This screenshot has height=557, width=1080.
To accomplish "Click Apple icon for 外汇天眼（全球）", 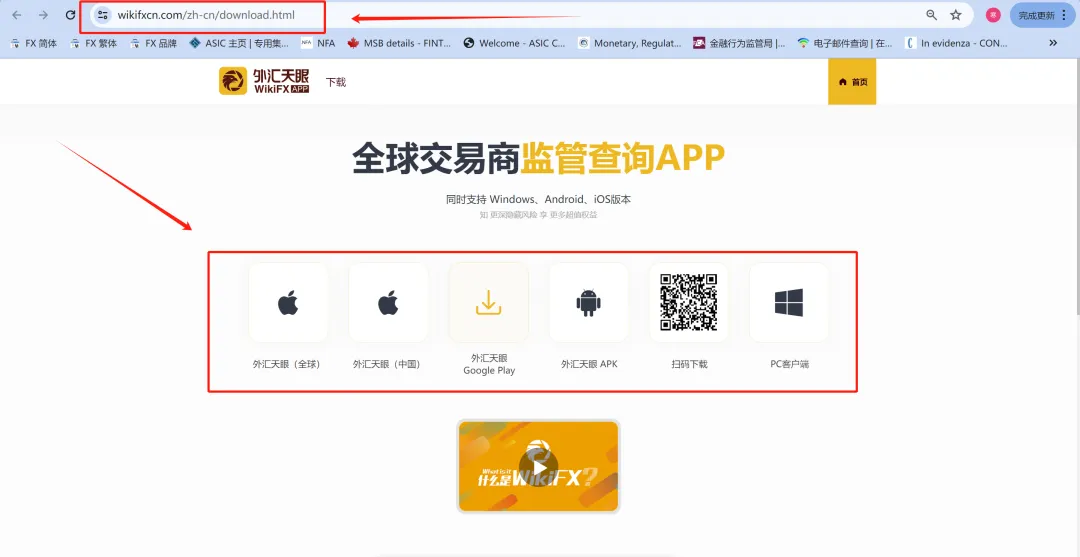I will 288,302.
